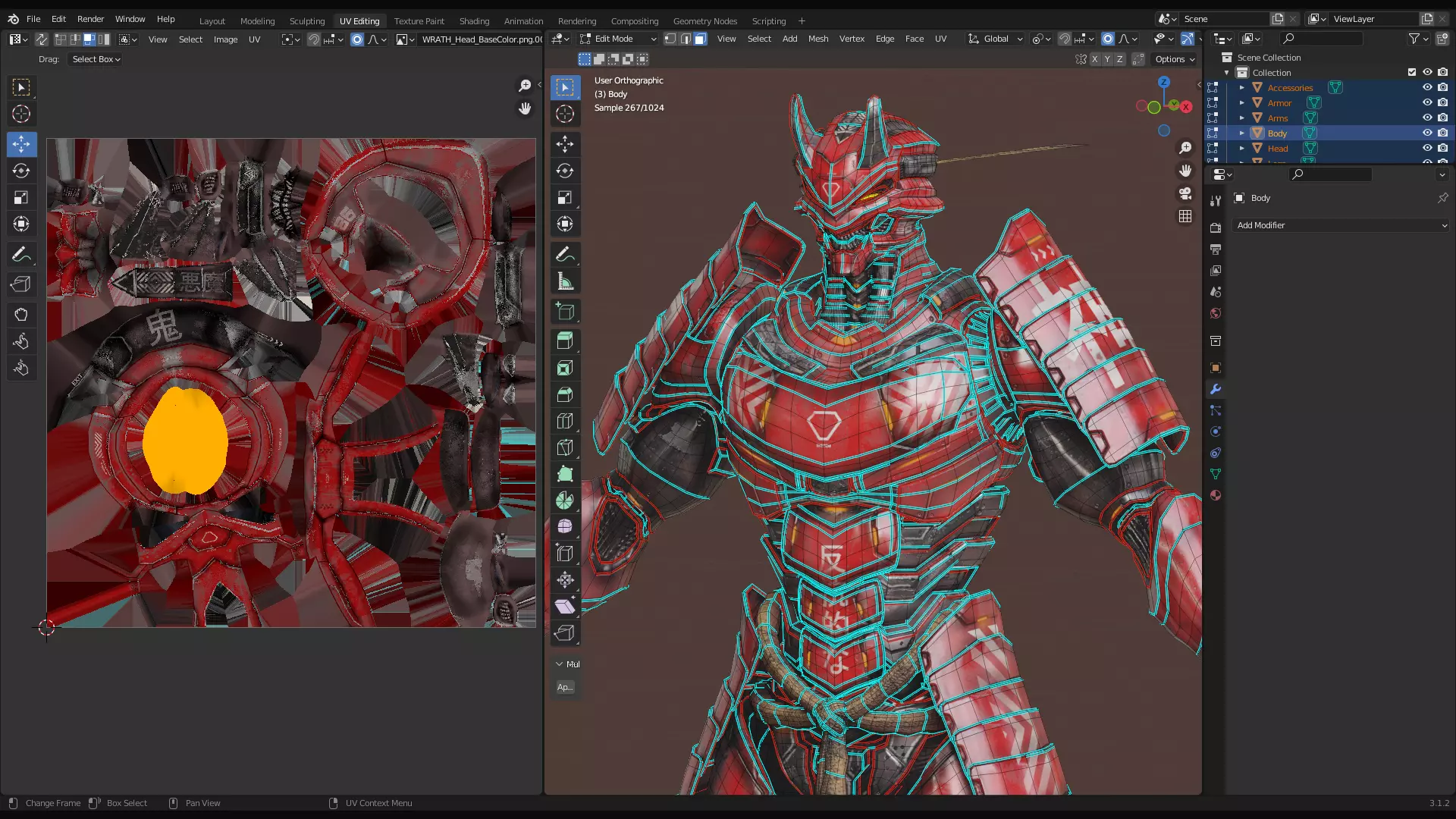This screenshot has width=1456, height=819.
Task: Hide the Body object with eye icon
Action: coord(1427,133)
